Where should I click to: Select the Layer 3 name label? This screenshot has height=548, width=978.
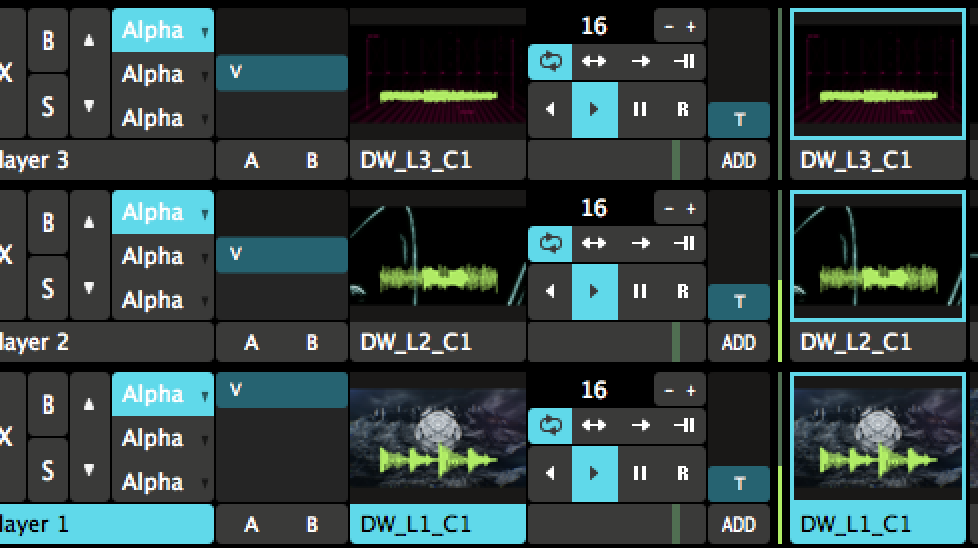coord(105,160)
